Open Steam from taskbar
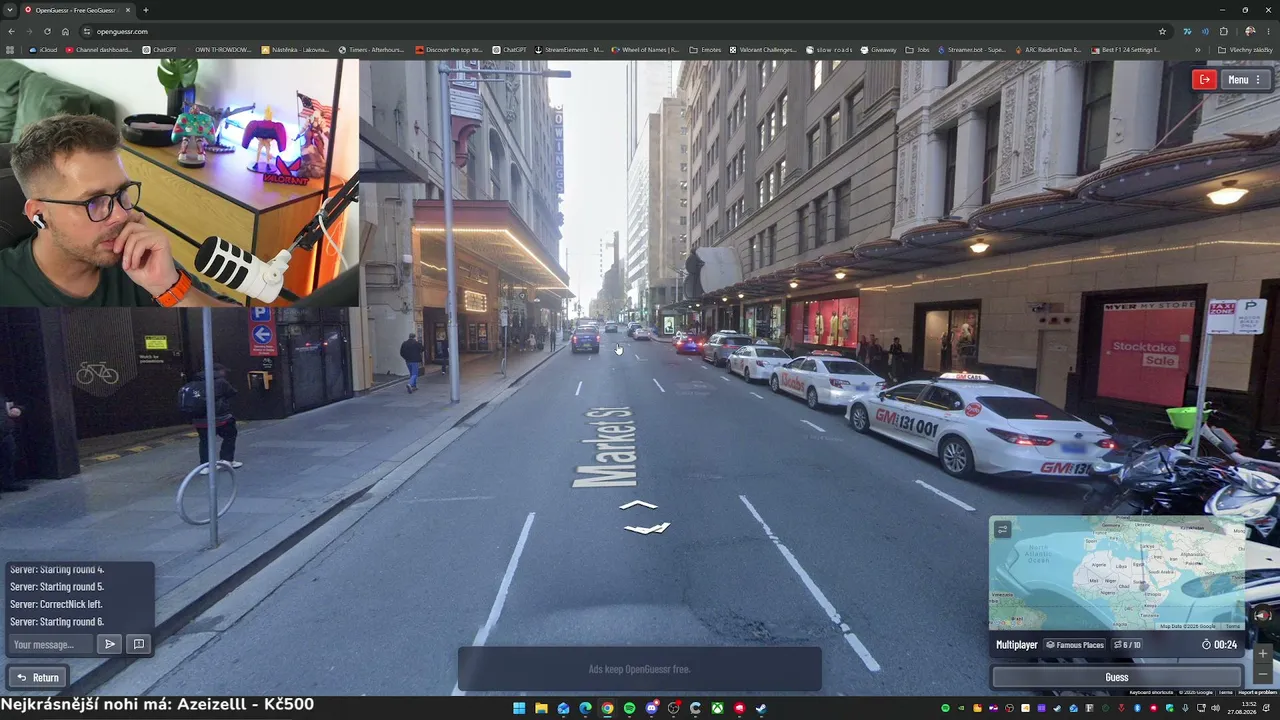Viewport: 1280px width, 720px height. tap(761, 708)
